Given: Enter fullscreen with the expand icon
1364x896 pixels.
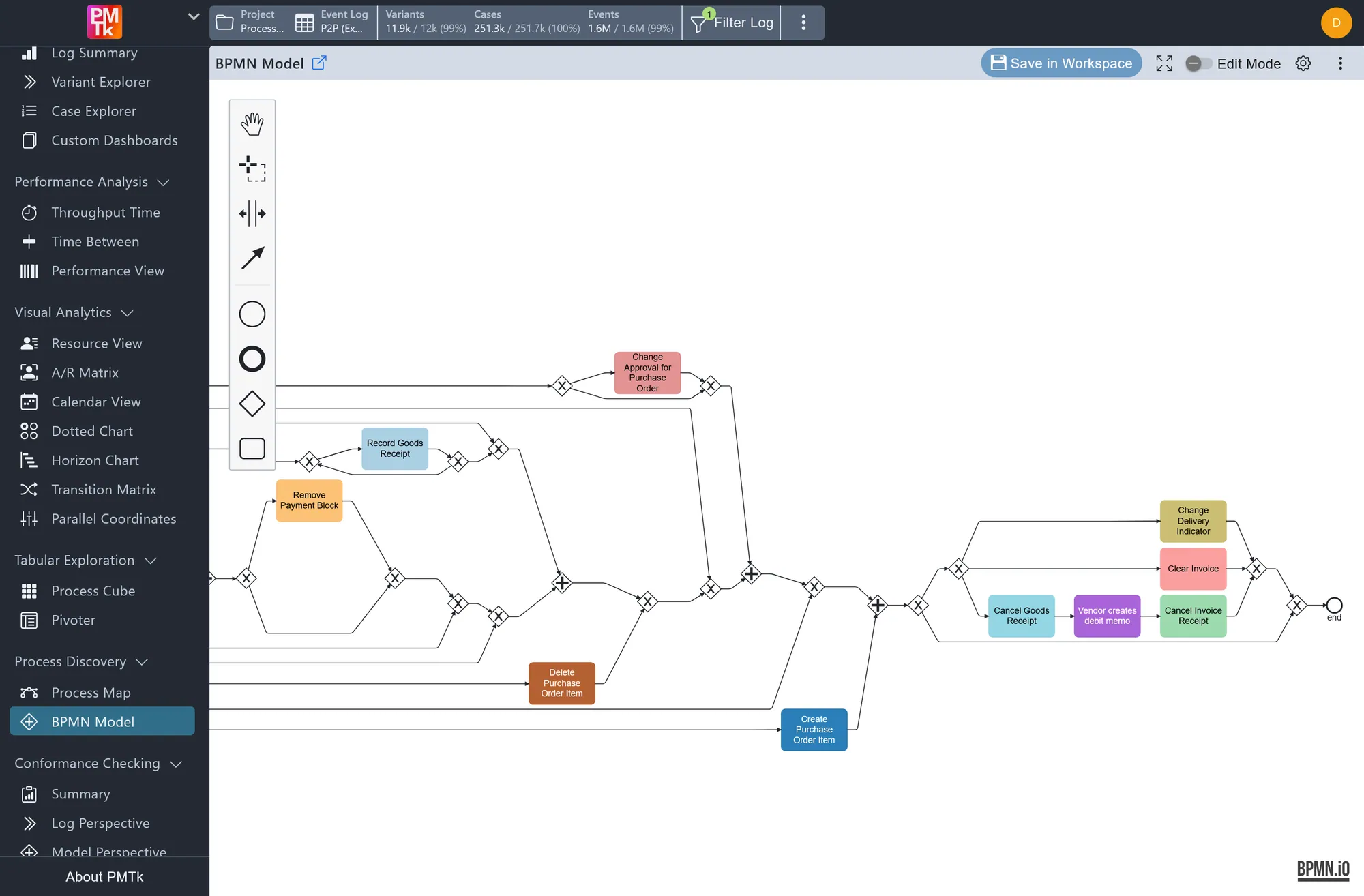Looking at the screenshot, I should pyautogui.click(x=1164, y=63).
